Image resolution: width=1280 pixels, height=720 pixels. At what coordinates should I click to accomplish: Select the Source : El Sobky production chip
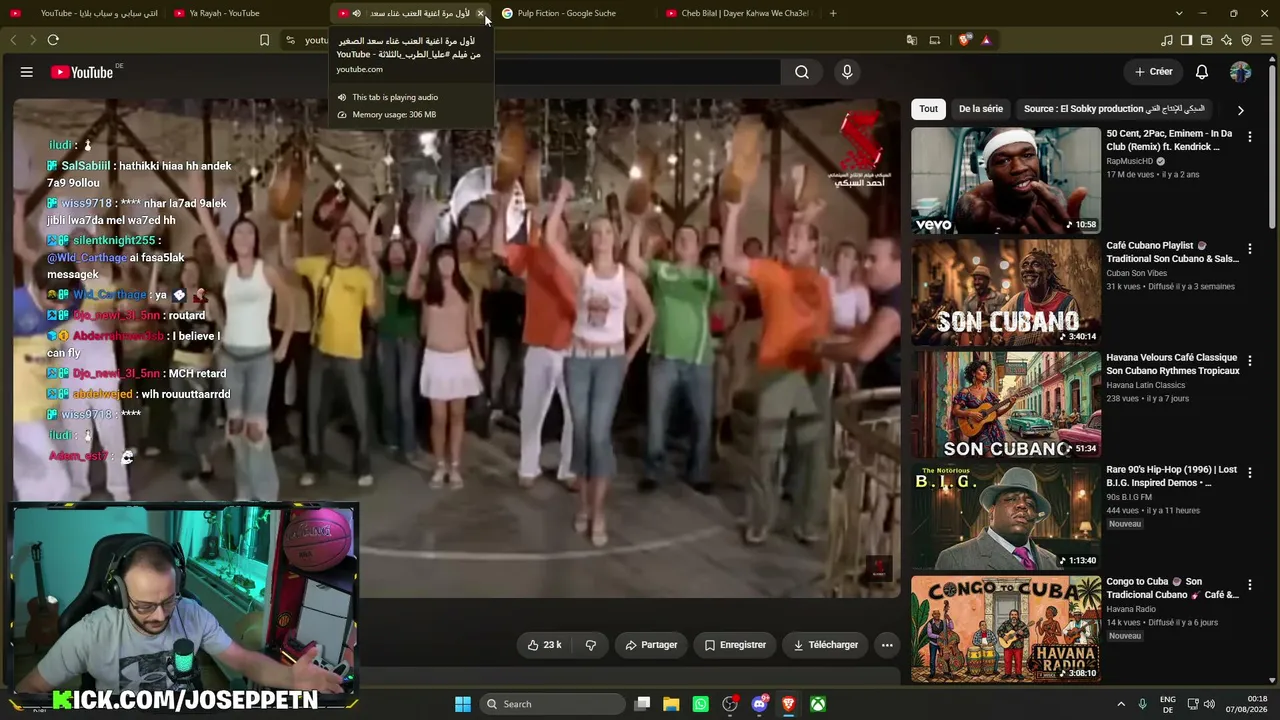click(1114, 109)
